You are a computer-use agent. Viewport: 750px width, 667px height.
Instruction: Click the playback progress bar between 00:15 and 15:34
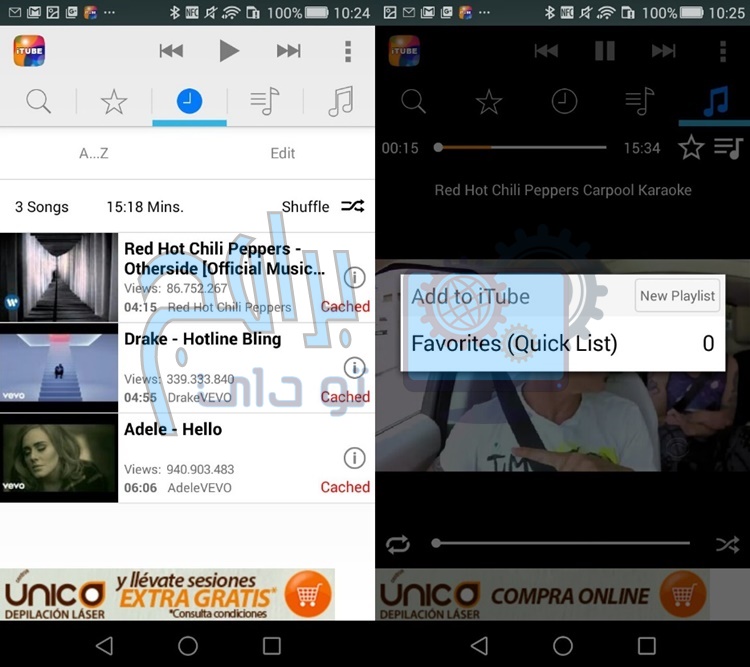pos(521,148)
